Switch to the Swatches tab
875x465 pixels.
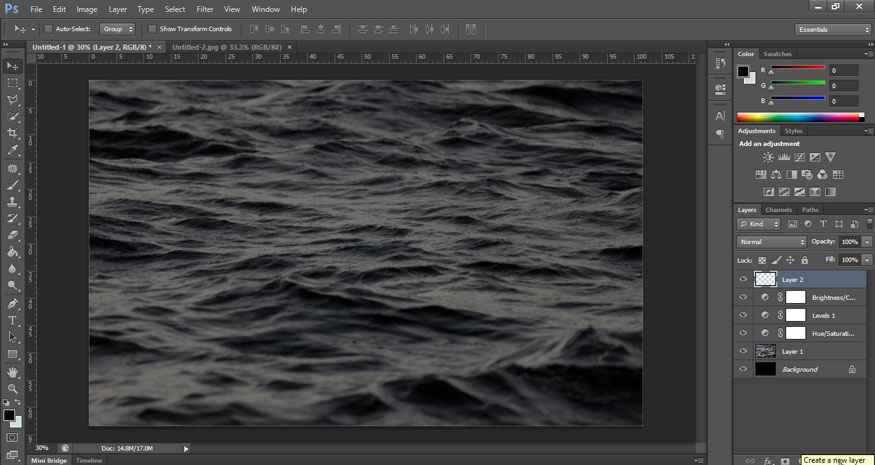click(777, 54)
